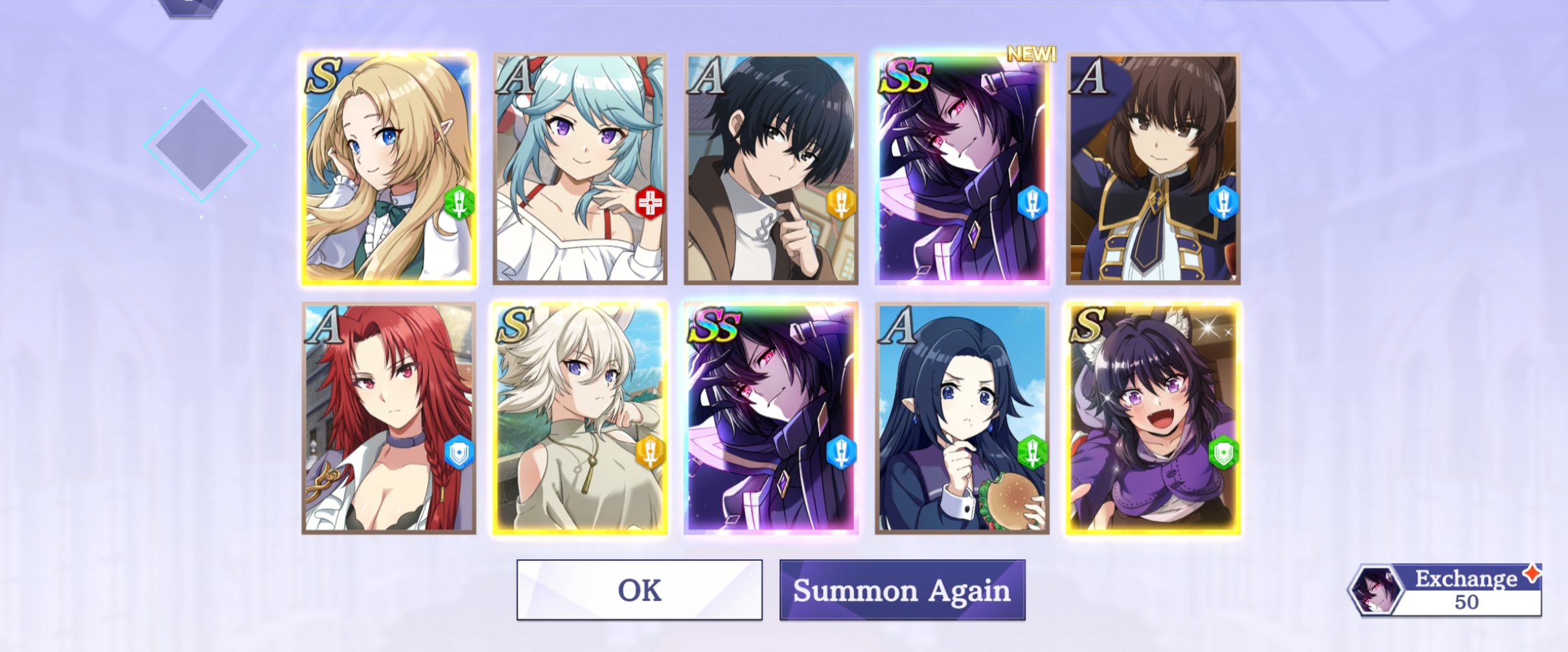Click the gold sword icon on black-haired boy card
The height and width of the screenshot is (652, 1568).
841,203
